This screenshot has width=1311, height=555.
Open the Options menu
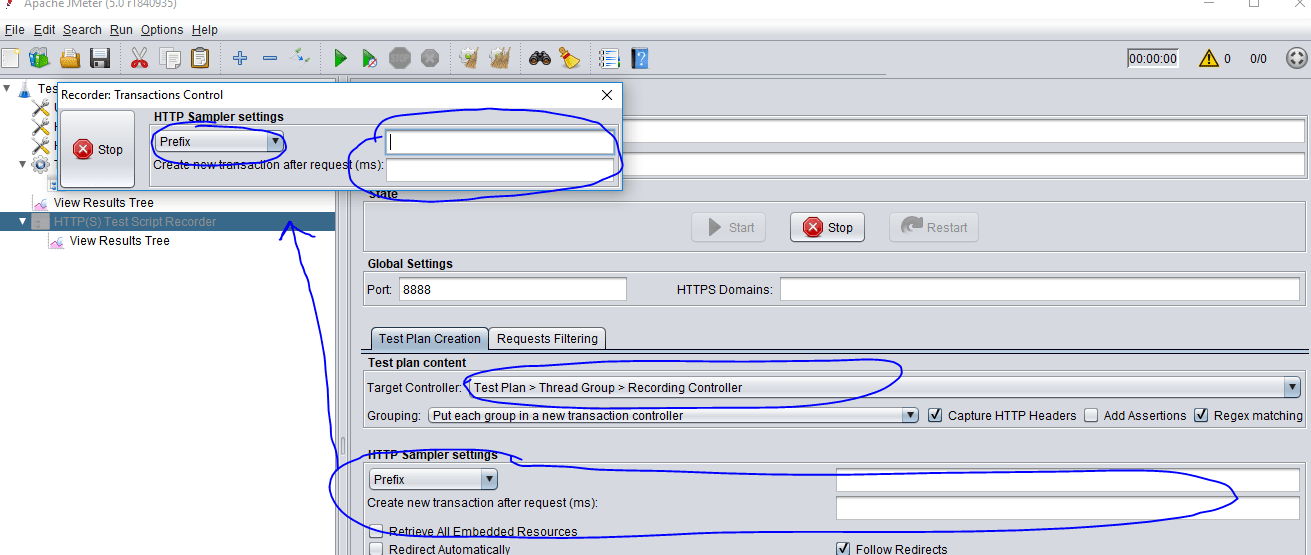[162, 30]
